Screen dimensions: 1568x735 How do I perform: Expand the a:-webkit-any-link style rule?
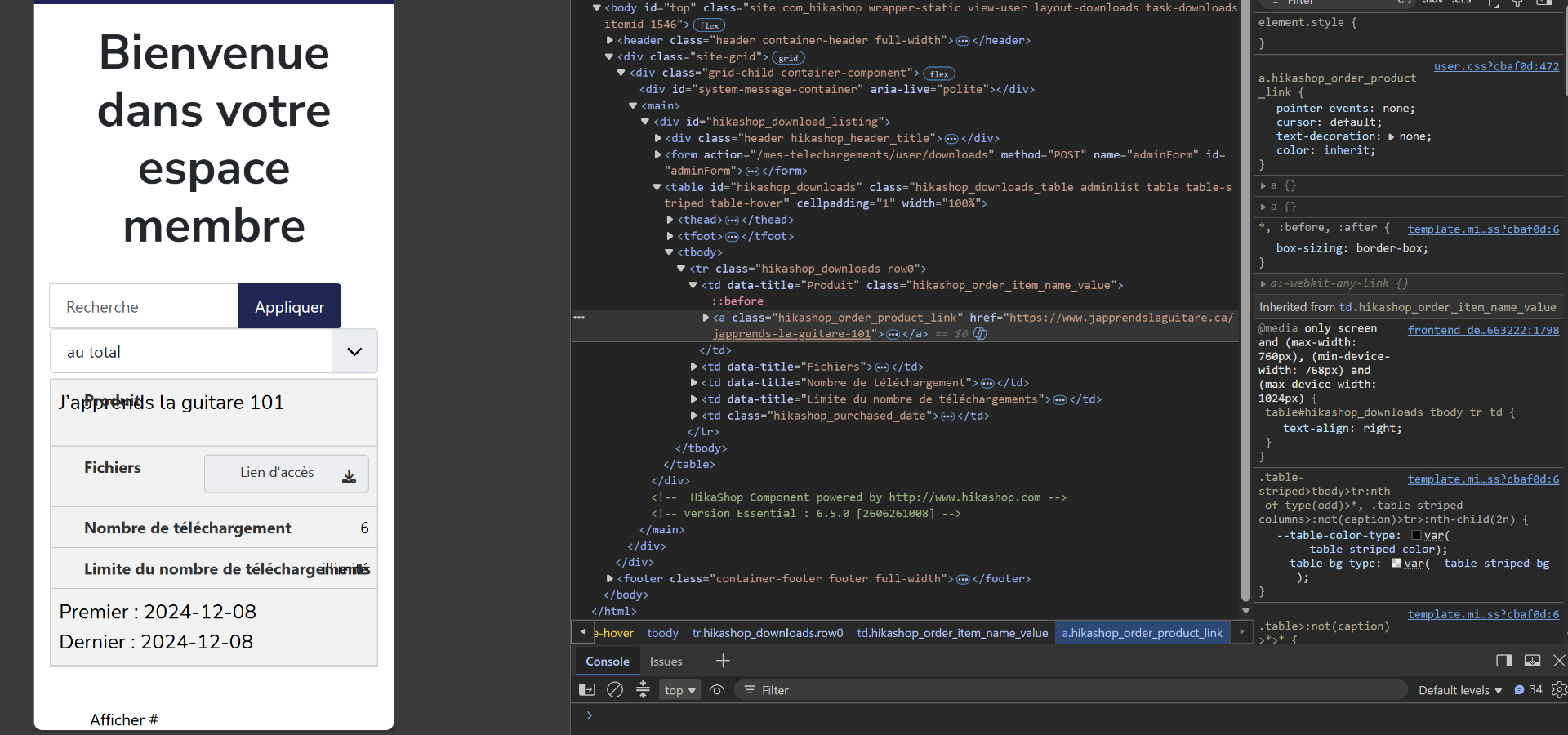1263,283
